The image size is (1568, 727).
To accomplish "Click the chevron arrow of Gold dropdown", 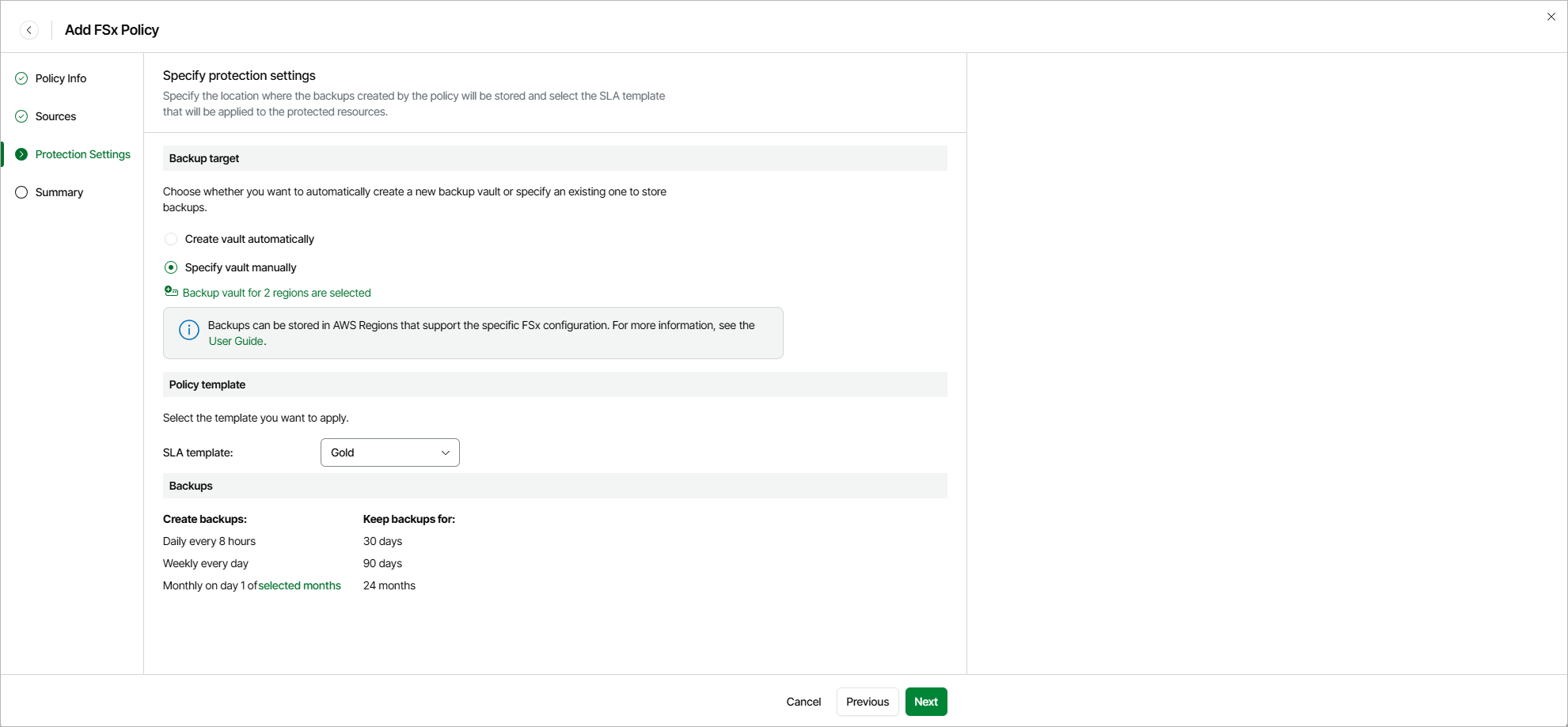I will (446, 452).
